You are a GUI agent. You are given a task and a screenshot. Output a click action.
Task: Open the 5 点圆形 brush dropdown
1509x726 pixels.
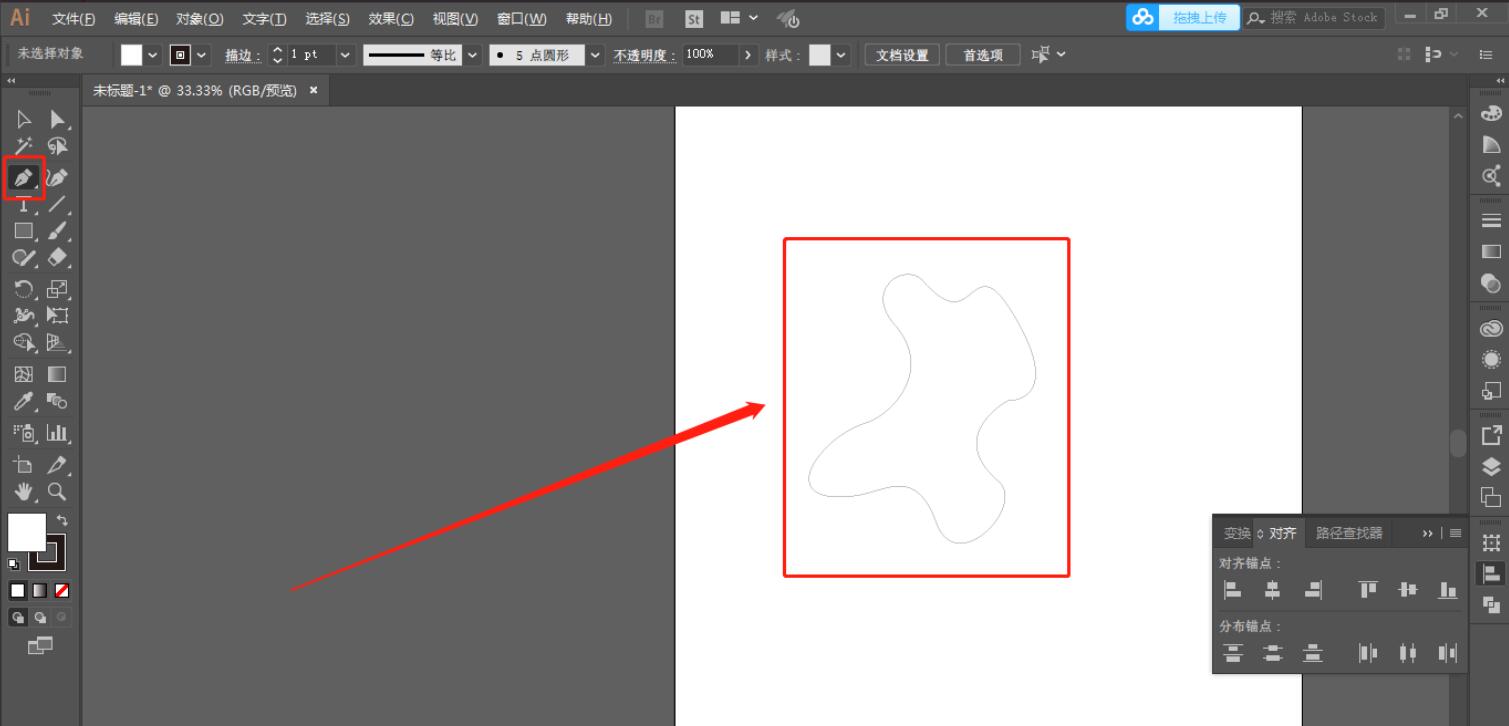click(x=596, y=55)
